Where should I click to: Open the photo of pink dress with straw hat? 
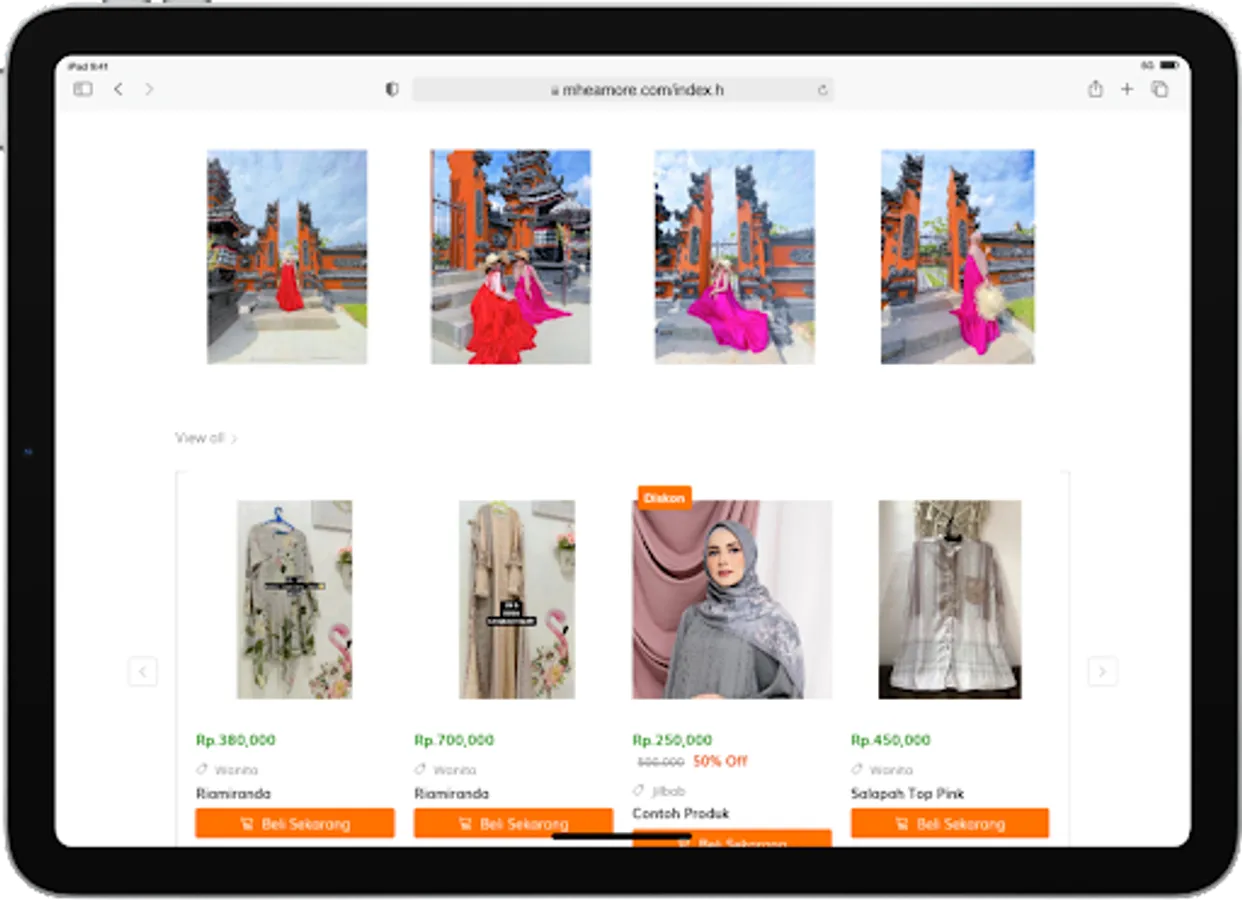pos(958,257)
